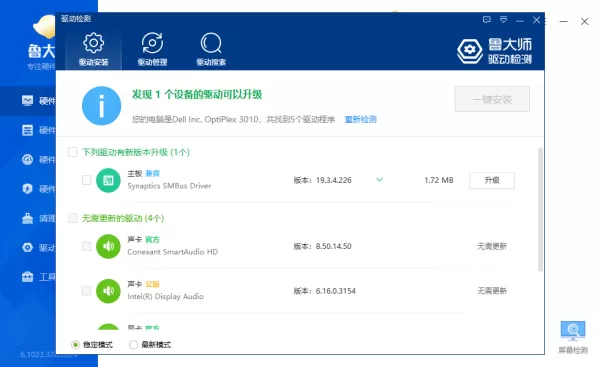Viewport: 600px width, 367px height.
Task: Click the 驱动 icon in main window sidebar
Action: point(27,247)
